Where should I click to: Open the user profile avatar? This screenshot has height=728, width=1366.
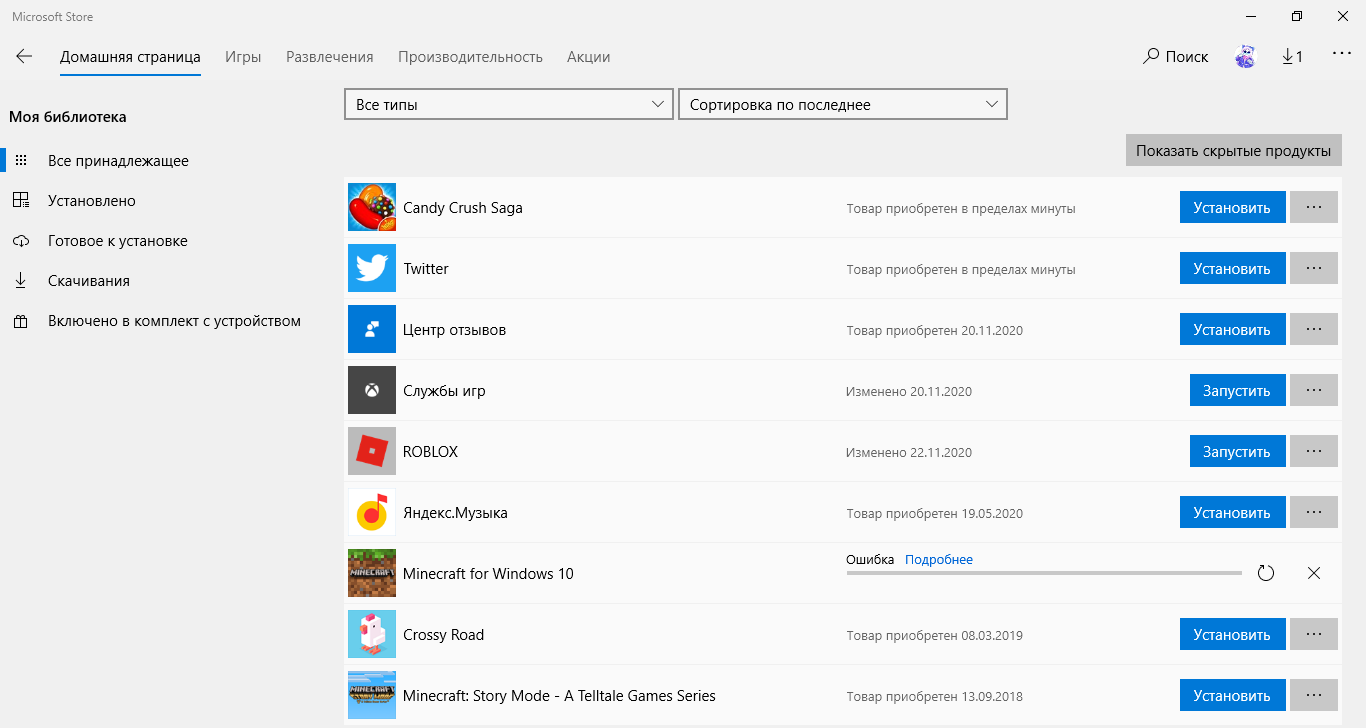1245,57
